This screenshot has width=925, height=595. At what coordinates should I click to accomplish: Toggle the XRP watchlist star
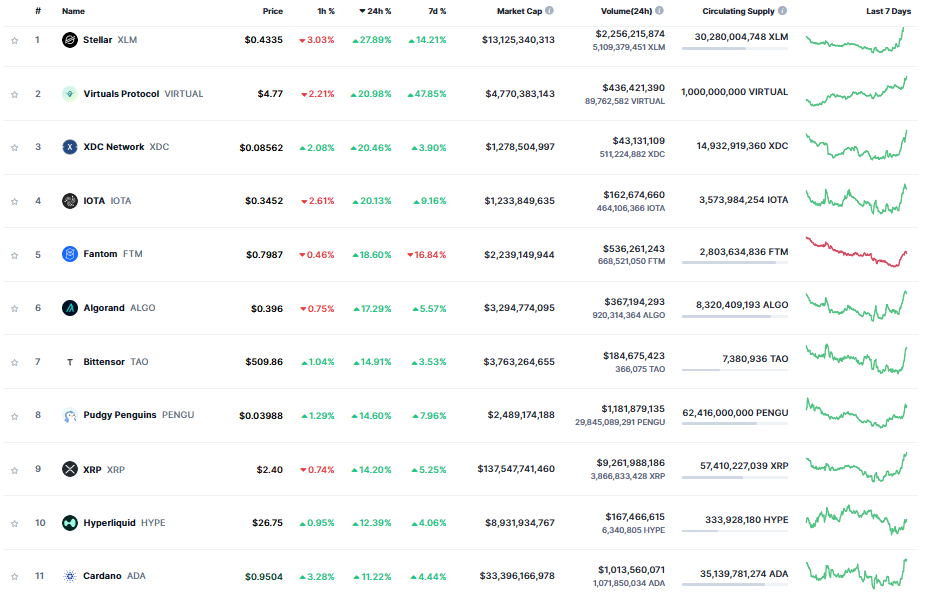15,471
